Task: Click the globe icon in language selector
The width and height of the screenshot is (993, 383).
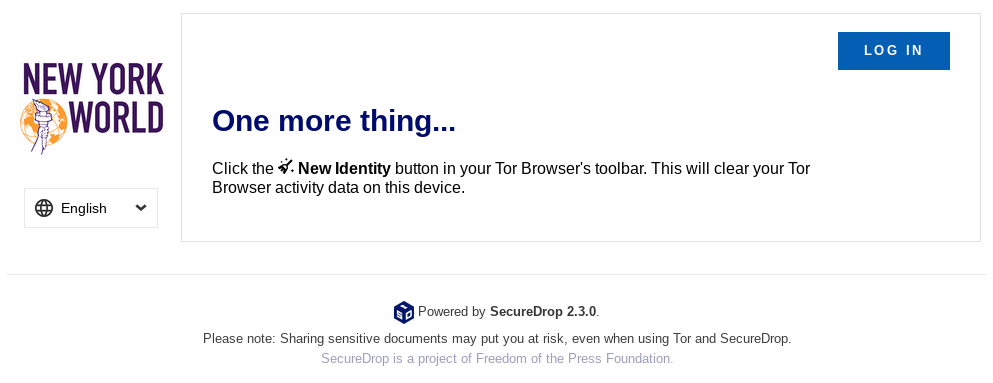Action: [x=44, y=208]
